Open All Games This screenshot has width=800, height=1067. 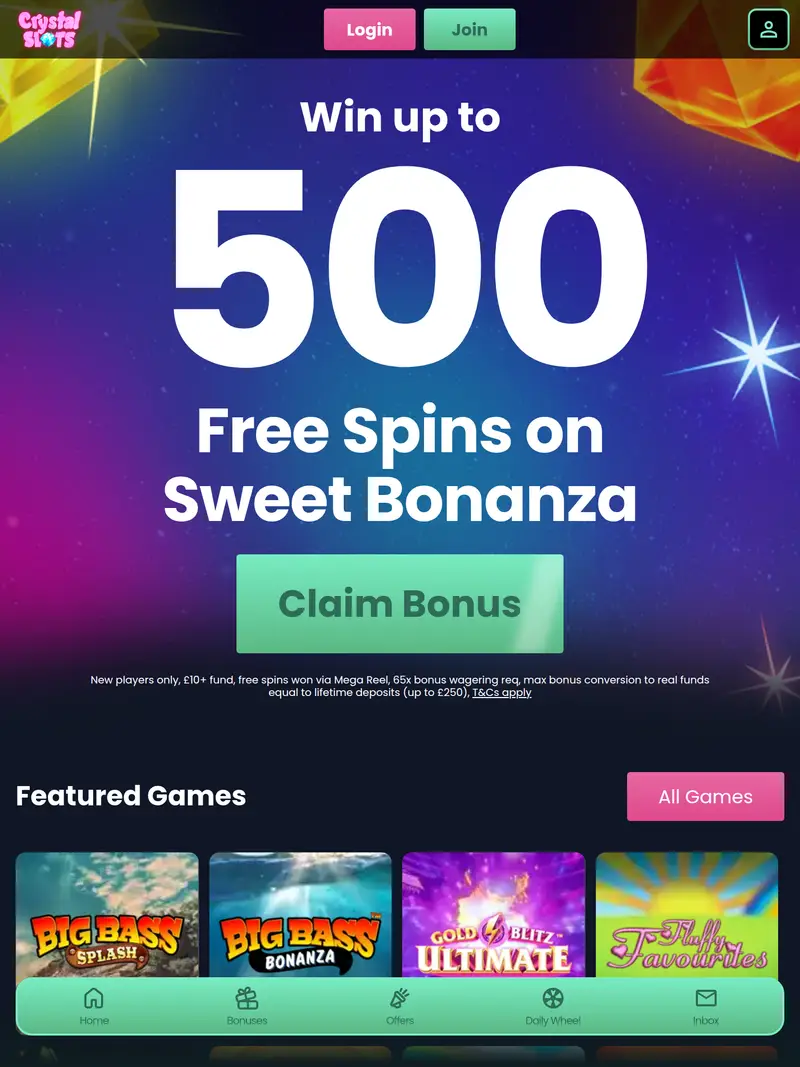705,796
